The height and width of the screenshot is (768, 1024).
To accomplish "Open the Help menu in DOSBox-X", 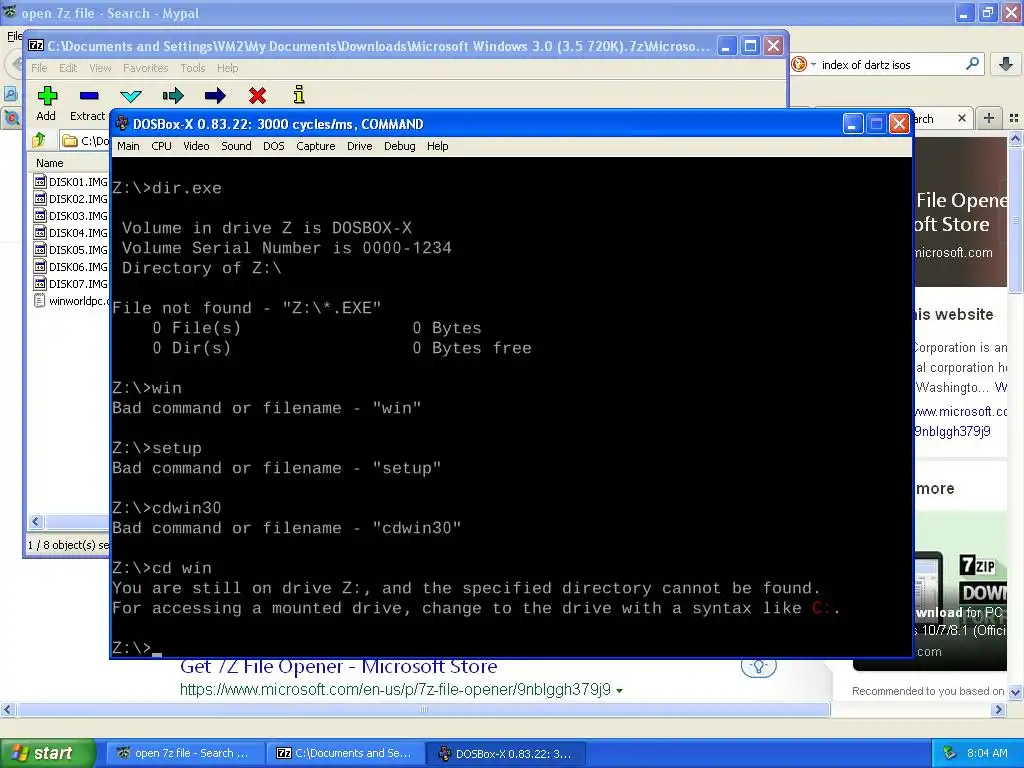I will tap(438, 146).
